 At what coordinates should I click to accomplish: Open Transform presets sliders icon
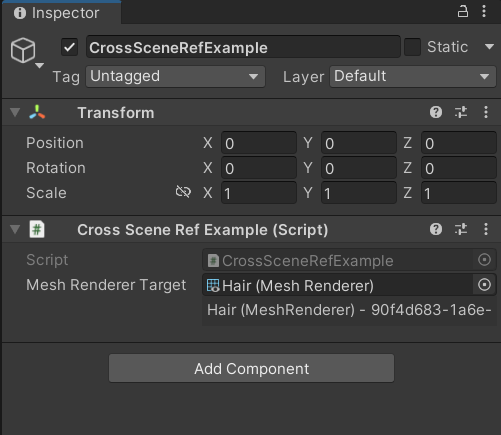coord(461,112)
